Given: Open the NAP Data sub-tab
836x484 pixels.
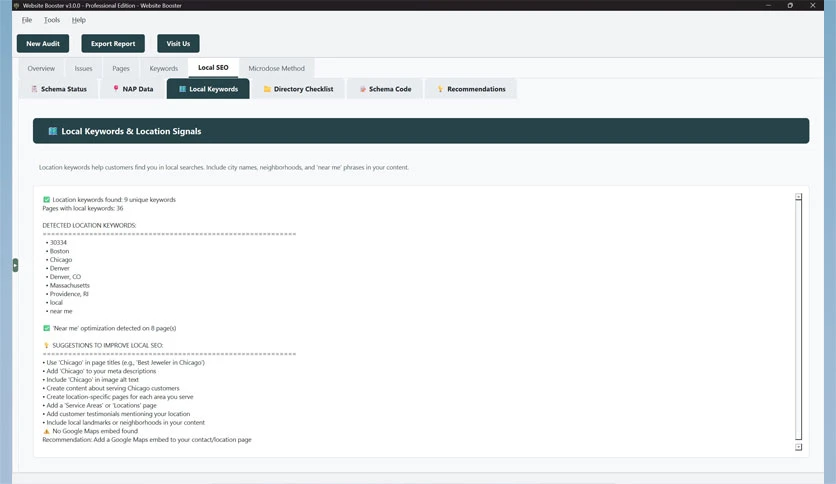Looking at the screenshot, I should [x=133, y=89].
